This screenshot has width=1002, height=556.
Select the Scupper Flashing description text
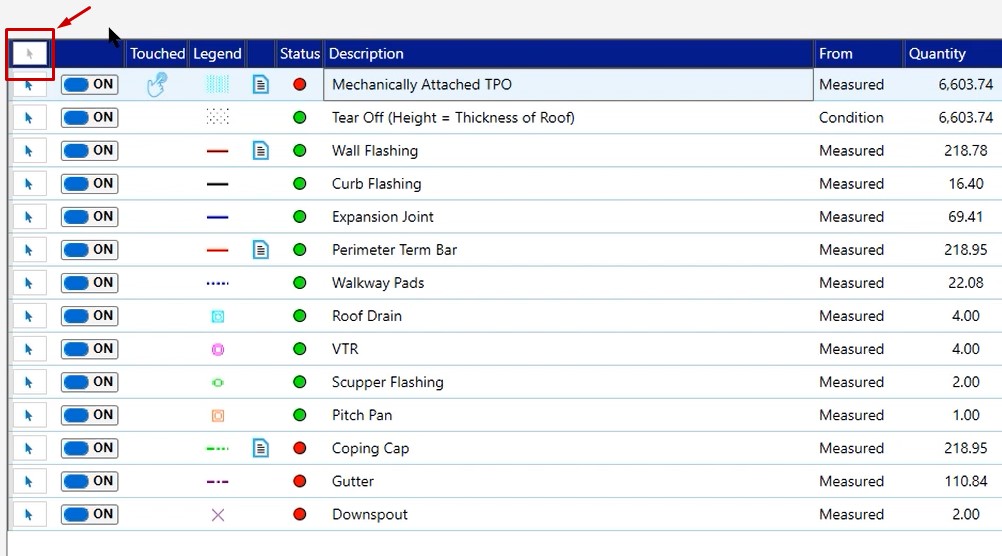(387, 382)
